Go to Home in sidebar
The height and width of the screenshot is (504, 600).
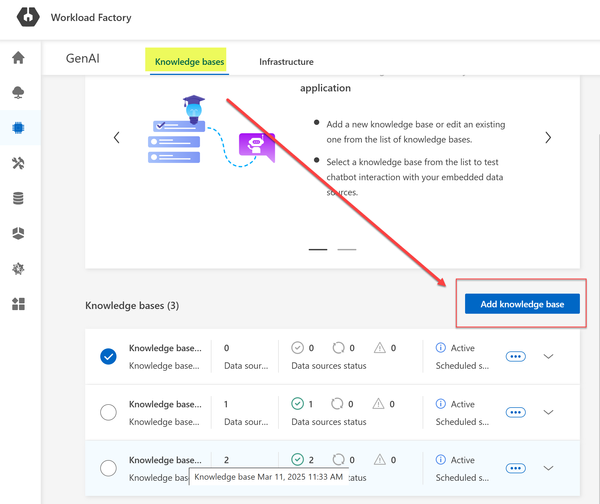pyautogui.click(x=18, y=58)
